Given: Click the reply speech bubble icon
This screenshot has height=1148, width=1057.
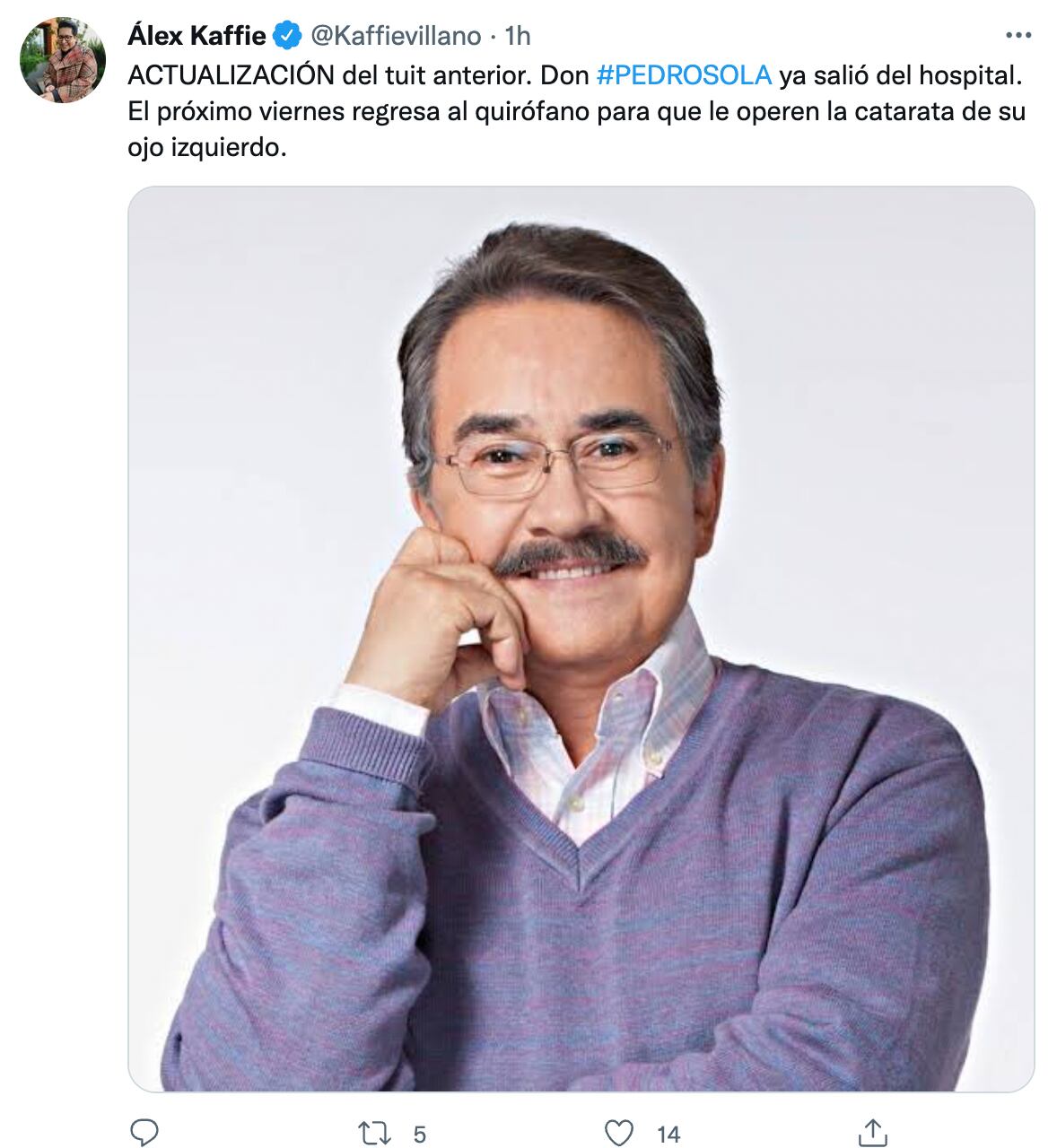Looking at the screenshot, I should [x=144, y=1133].
